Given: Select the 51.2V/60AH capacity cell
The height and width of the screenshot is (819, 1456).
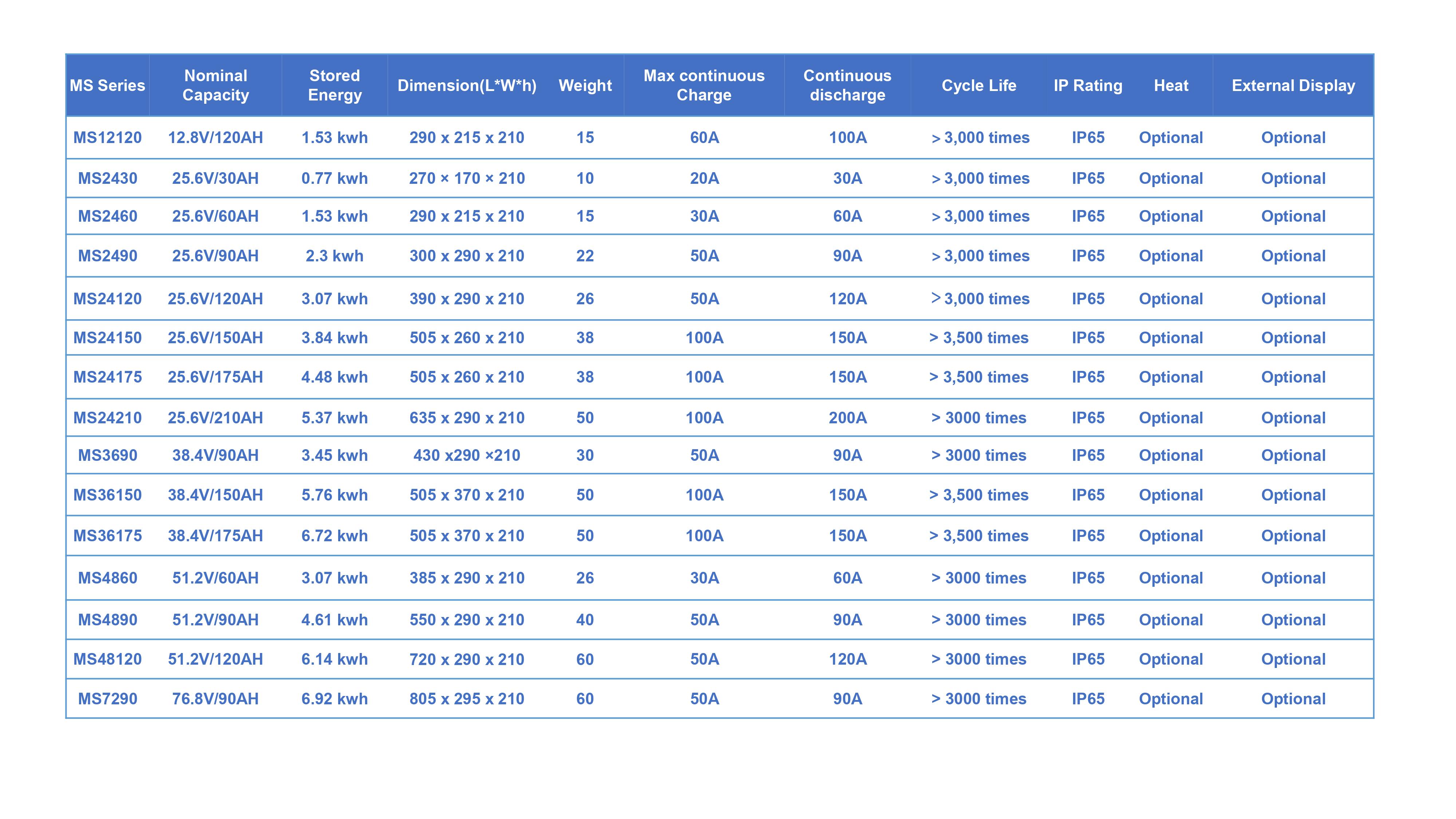Looking at the screenshot, I should coord(215,578).
